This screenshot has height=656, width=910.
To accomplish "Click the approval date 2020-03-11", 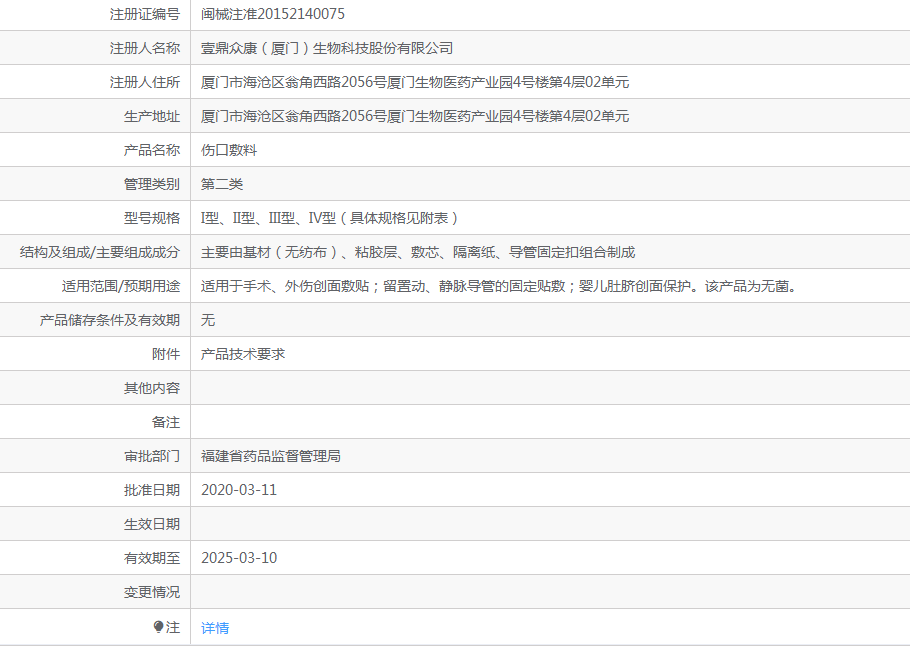I will 239,490.
